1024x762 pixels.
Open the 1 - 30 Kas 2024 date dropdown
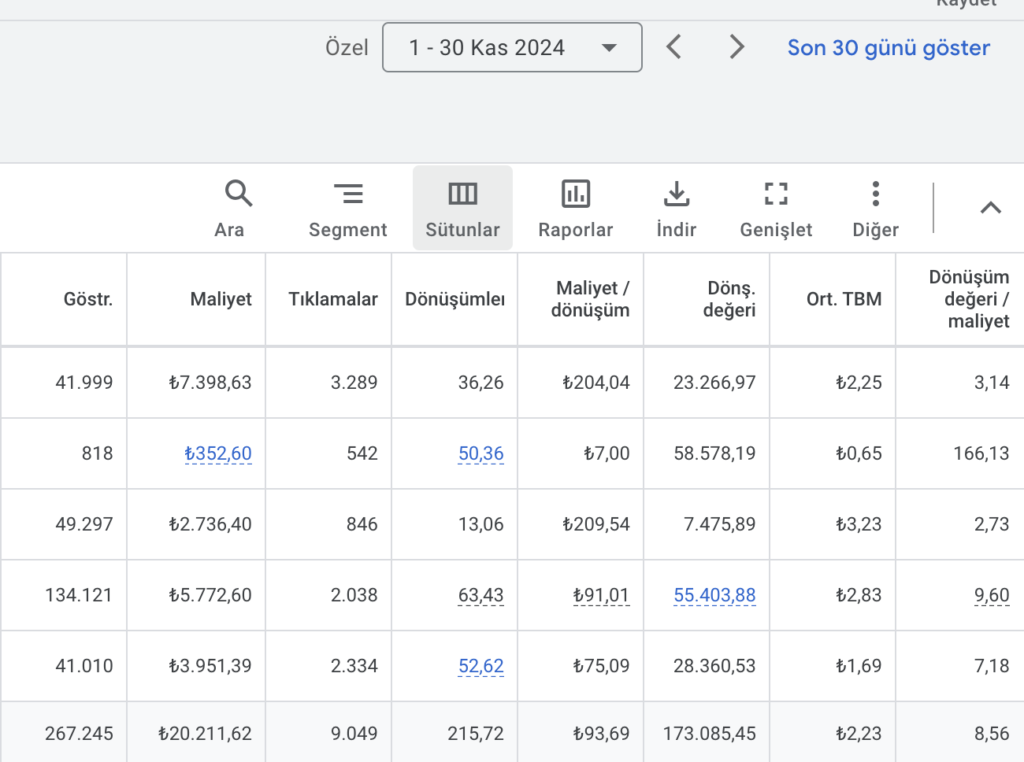pos(512,48)
